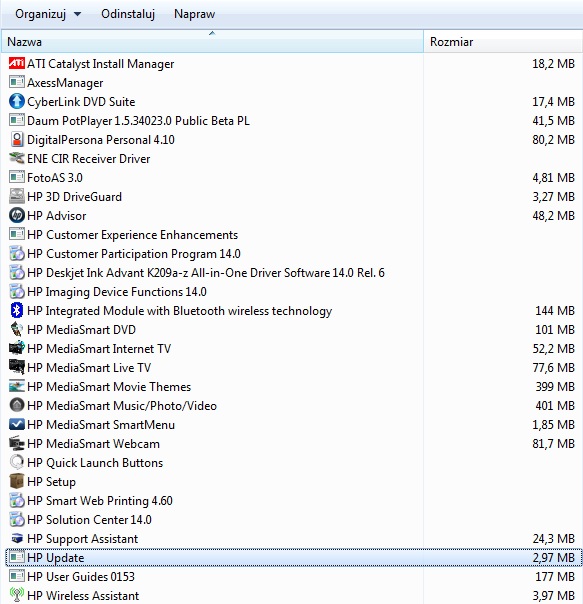The height and width of the screenshot is (604, 583).
Task: Select the HP Setup entry
Action: [x=294, y=482]
